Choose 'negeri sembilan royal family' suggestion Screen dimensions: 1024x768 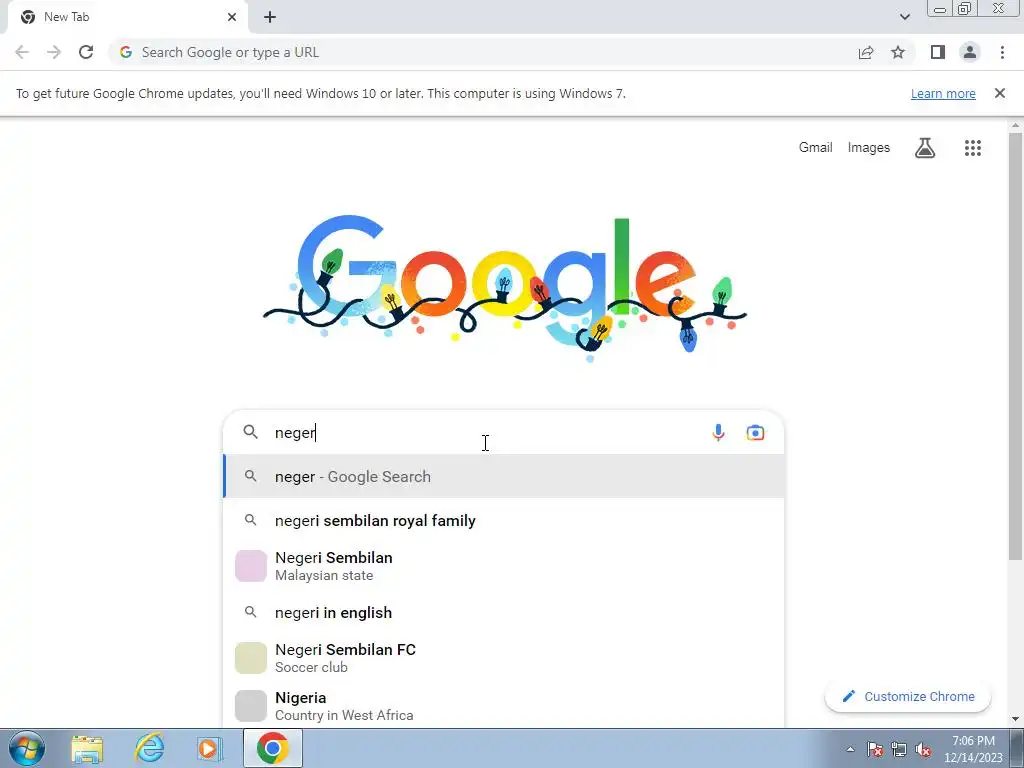(504, 520)
